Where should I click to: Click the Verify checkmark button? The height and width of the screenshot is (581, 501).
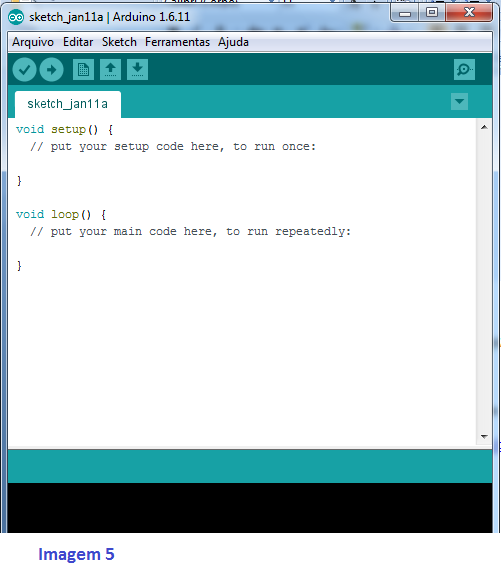24,70
